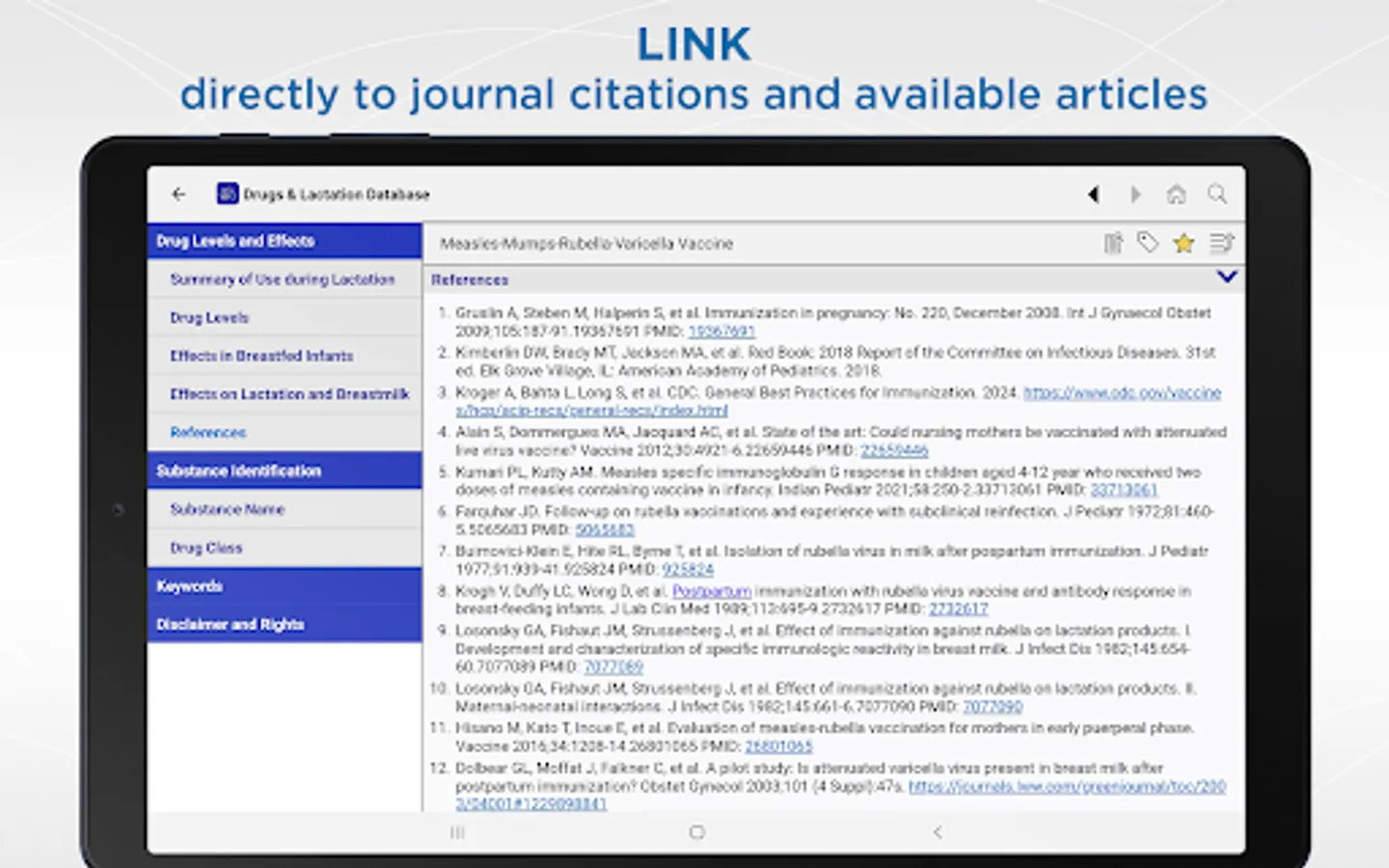This screenshot has height=868, width=1389.
Task: Collapse the References section chevron
Action: click(x=1227, y=278)
